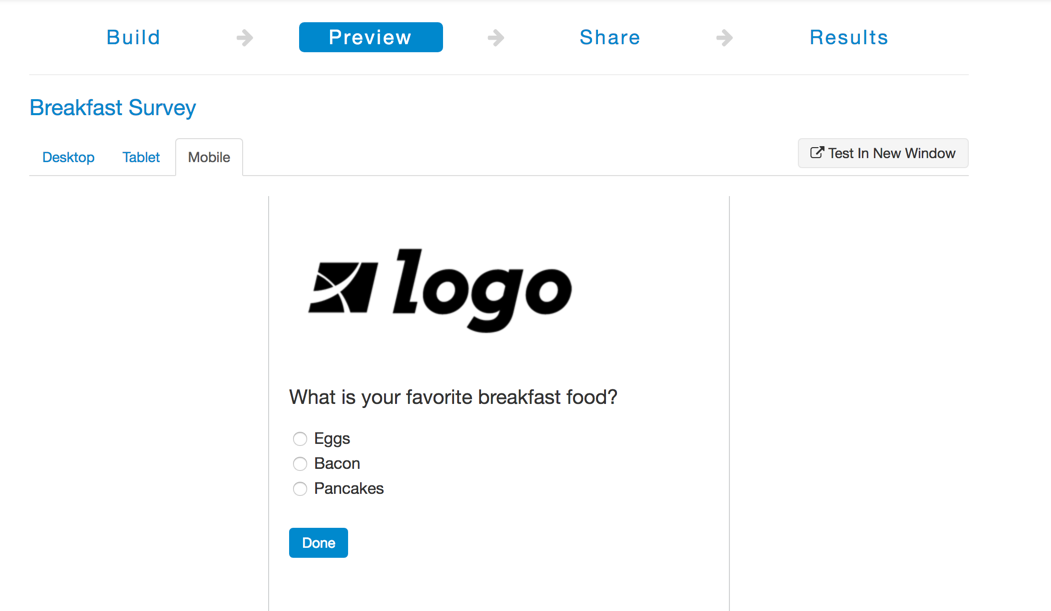Switch to the Desktop preview tab
The height and width of the screenshot is (611, 1051).
pos(68,157)
